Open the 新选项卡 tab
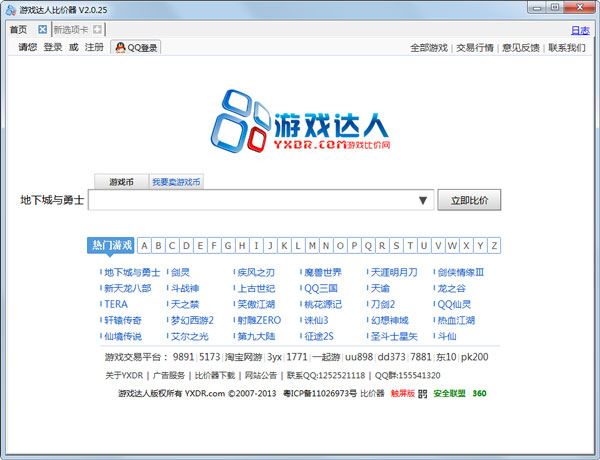 point(71,29)
